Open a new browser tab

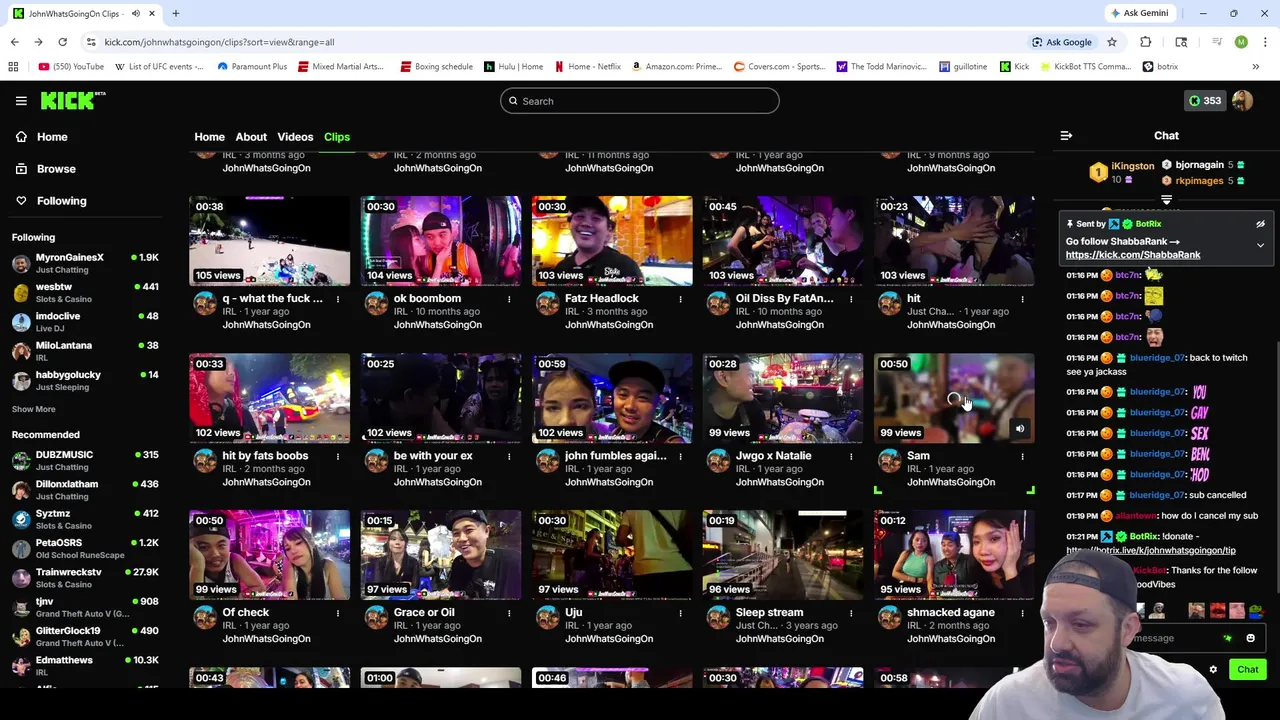(175, 14)
